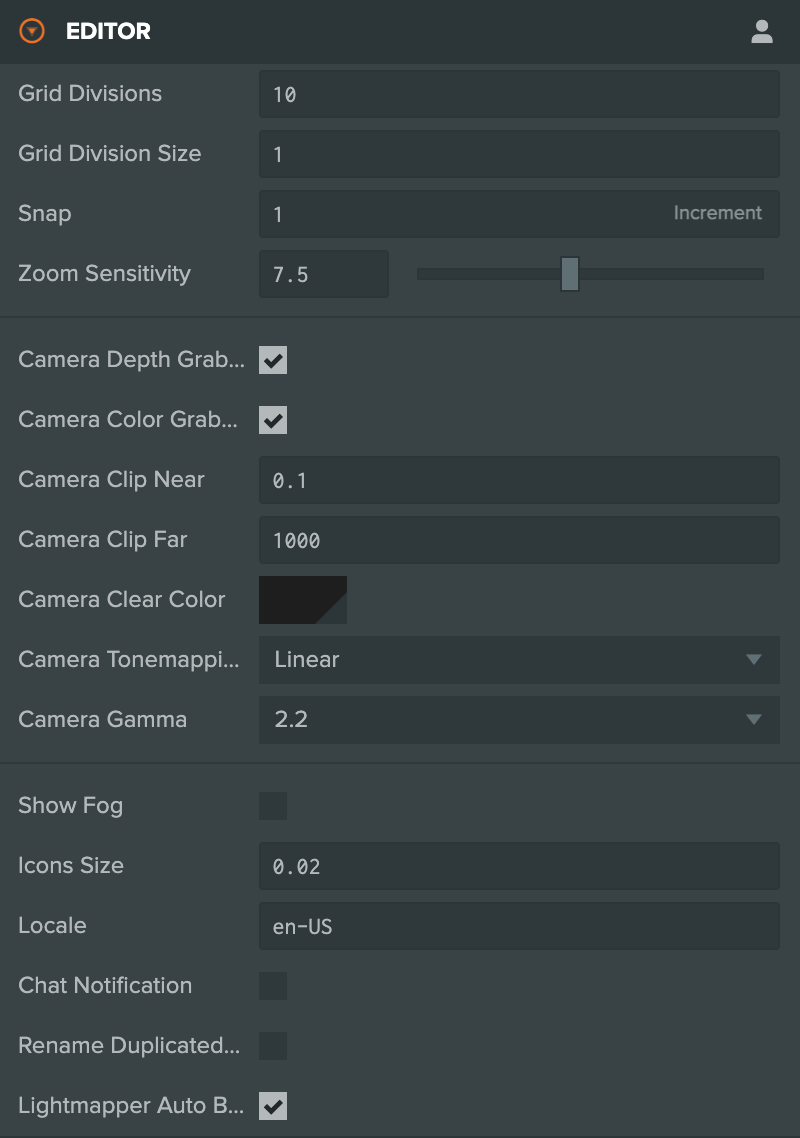Disable Camera Depth Grab Pass checkbox
800x1138 pixels.
273,360
